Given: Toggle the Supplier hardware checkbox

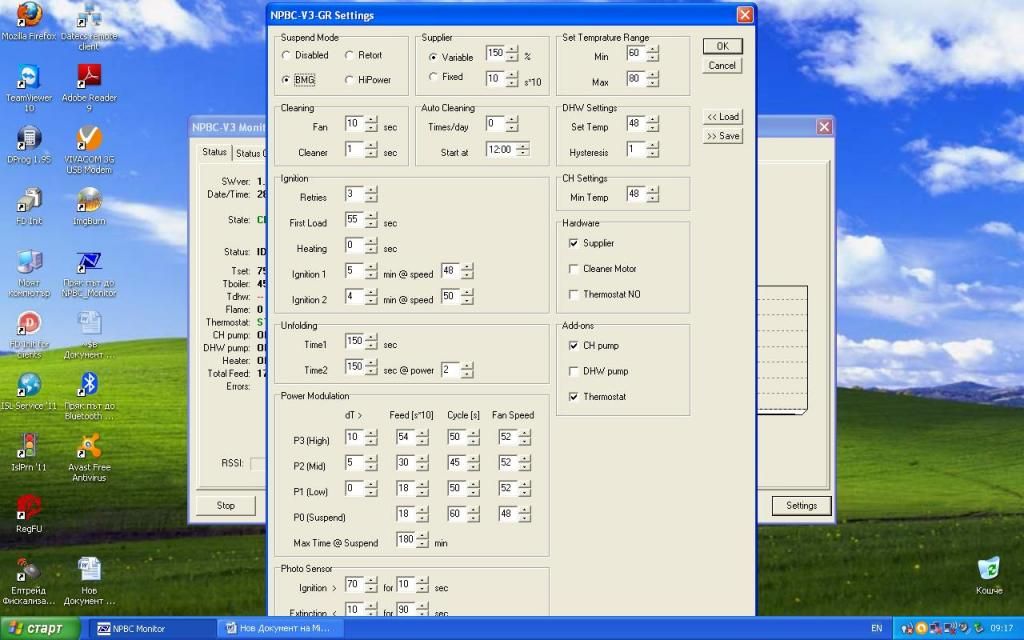Looking at the screenshot, I should [x=592, y=243].
